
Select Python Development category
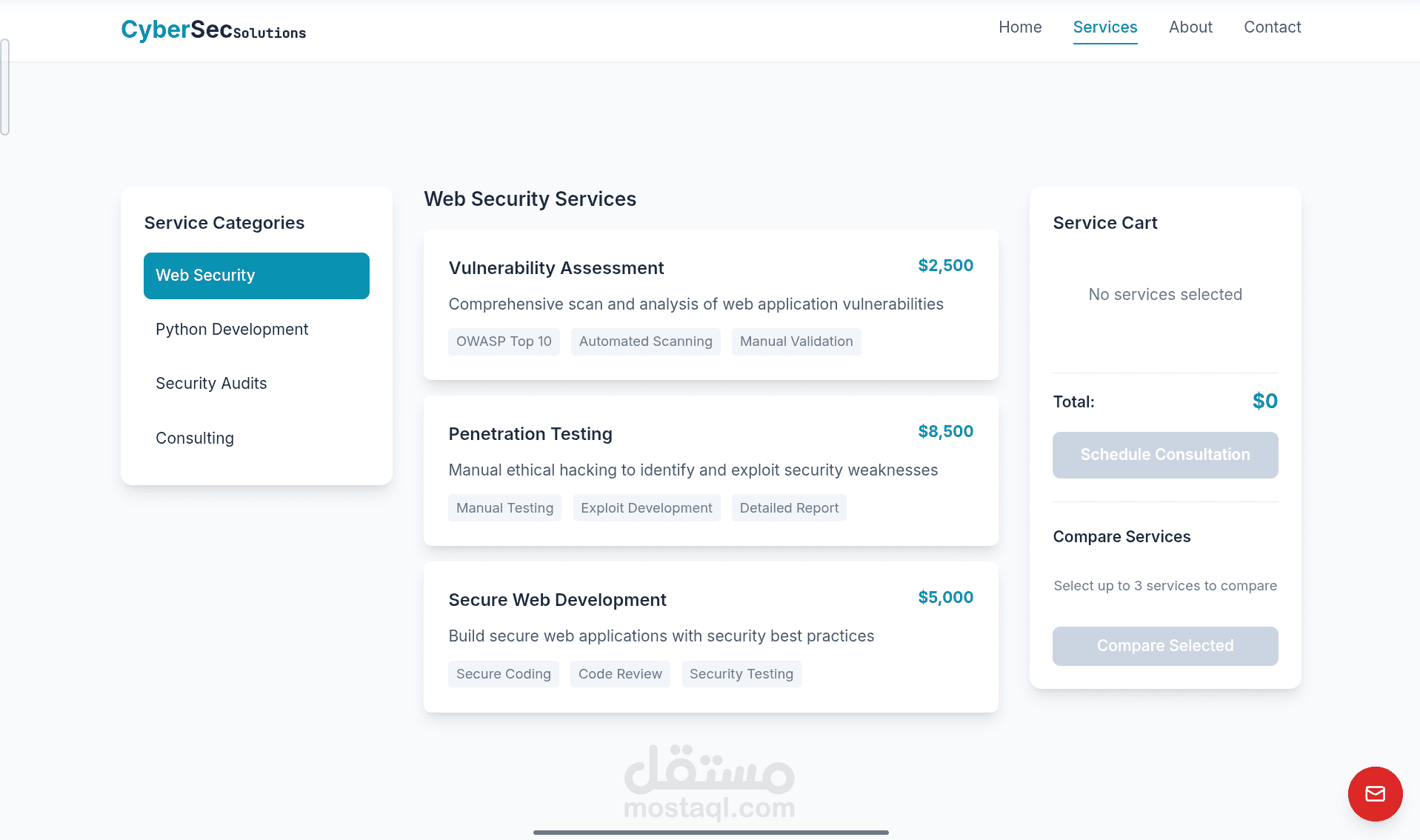[232, 330]
